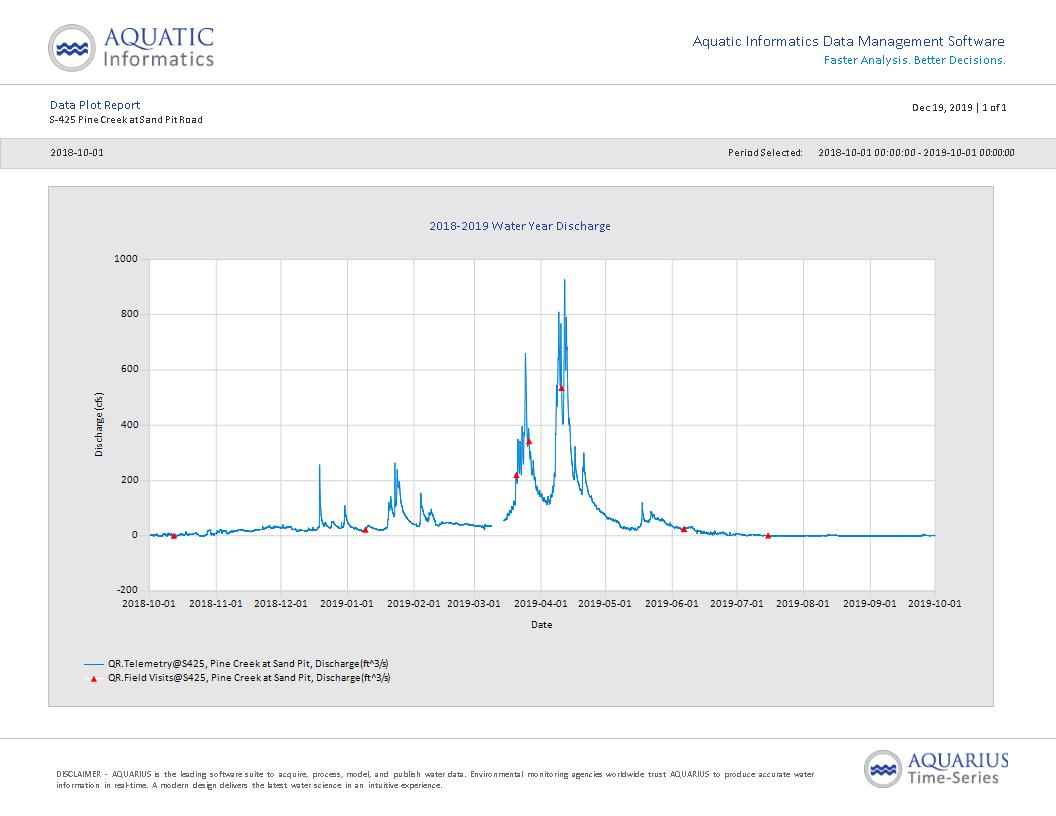The height and width of the screenshot is (816, 1056).
Task: Click 'Aquatic Informatics Data Management Software' header text
Action: pos(849,41)
